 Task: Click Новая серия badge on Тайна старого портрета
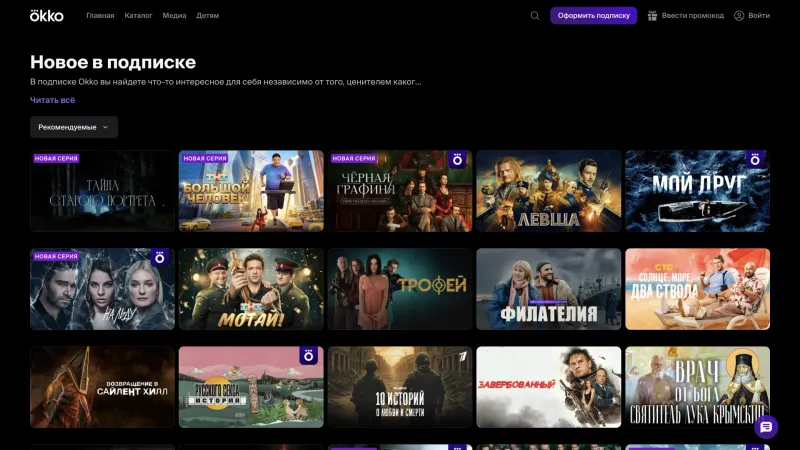56,159
